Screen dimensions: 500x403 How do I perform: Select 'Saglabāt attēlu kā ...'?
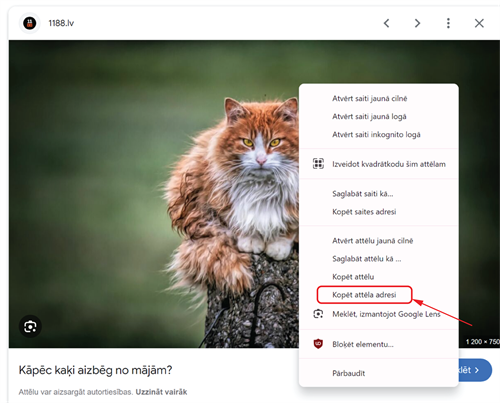[x=367, y=259]
